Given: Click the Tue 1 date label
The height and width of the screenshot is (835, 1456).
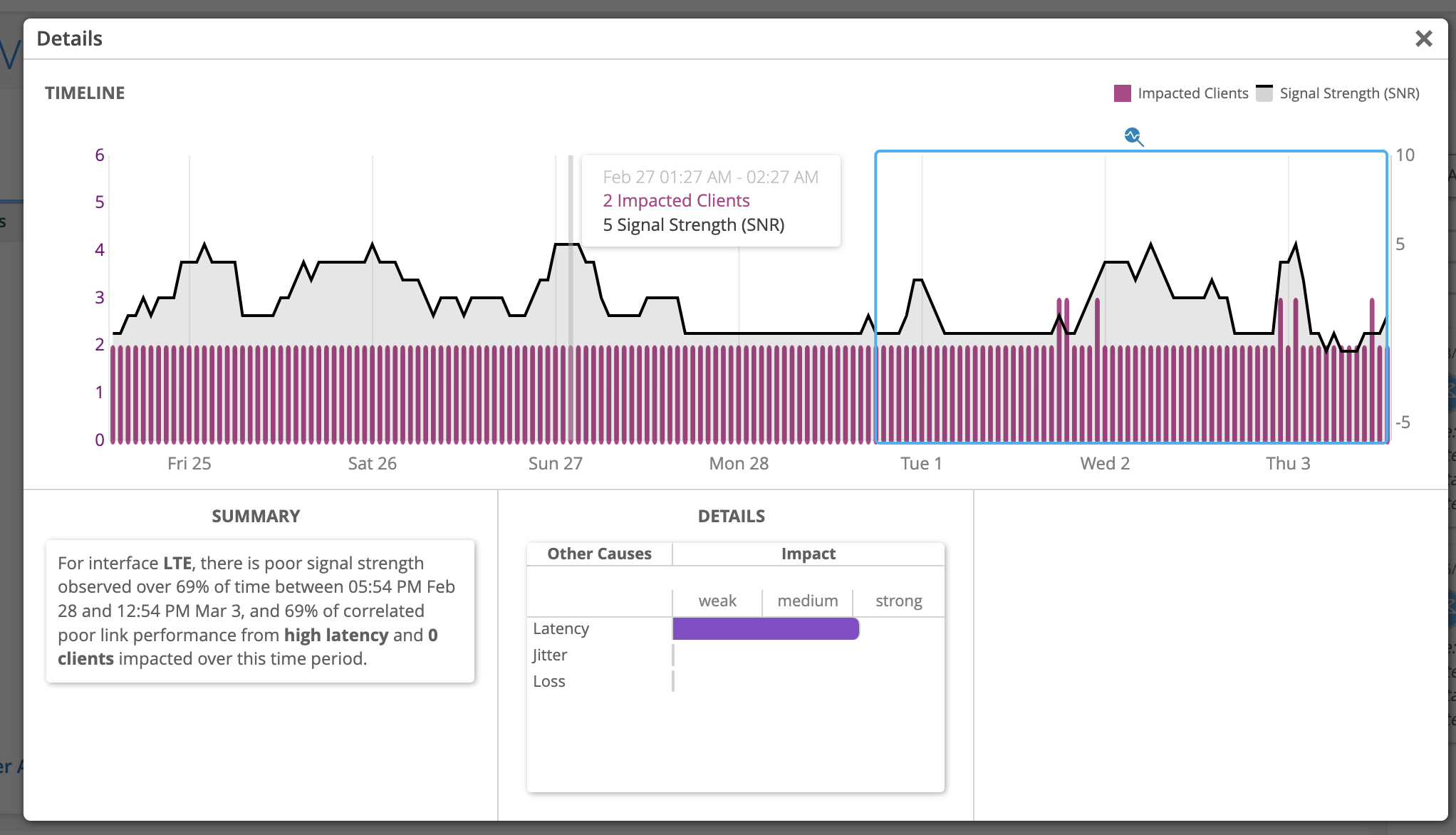Looking at the screenshot, I should pyautogui.click(x=921, y=464).
